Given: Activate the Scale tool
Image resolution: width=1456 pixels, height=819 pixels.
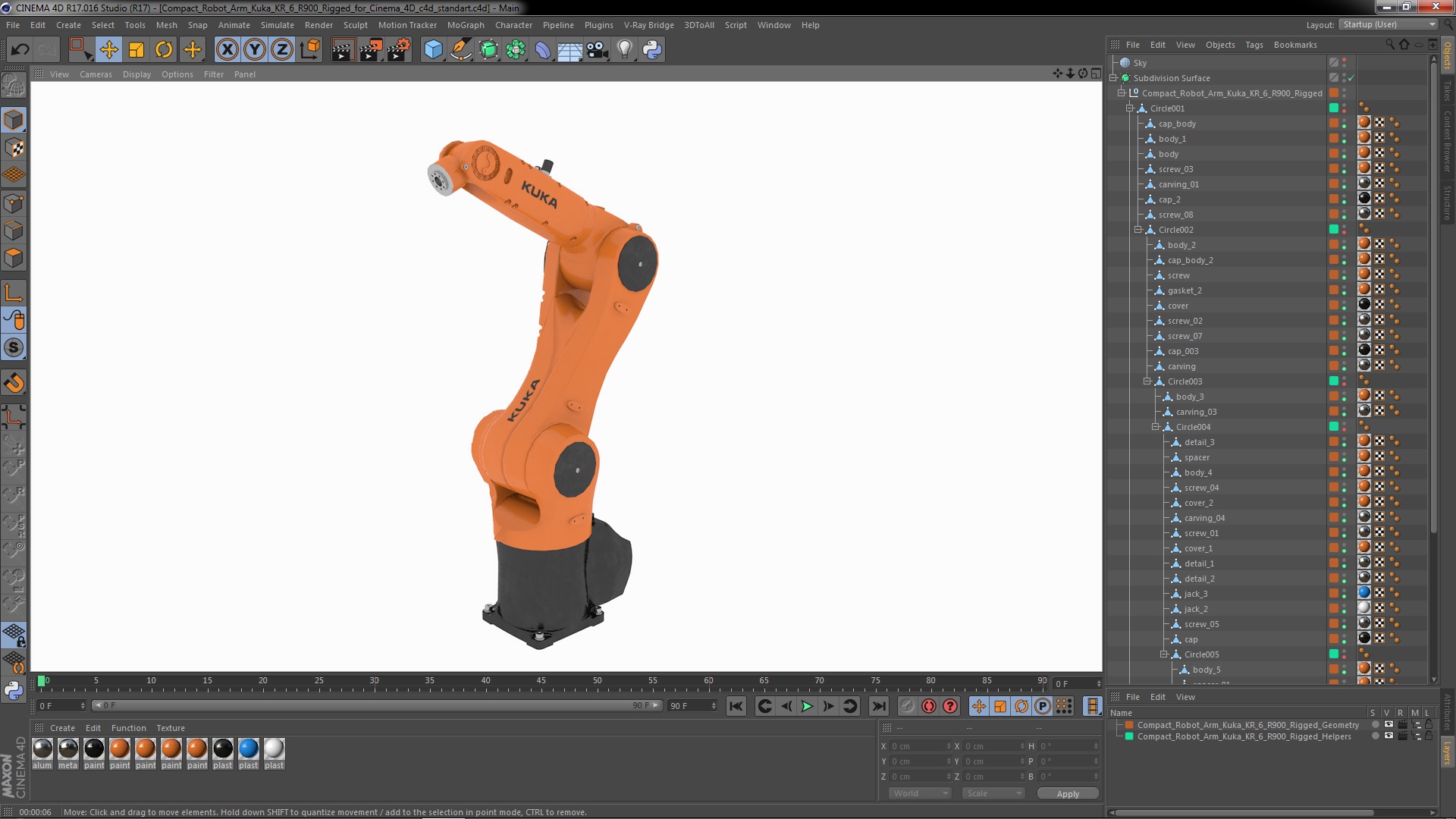Looking at the screenshot, I should click(x=136, y=50).
